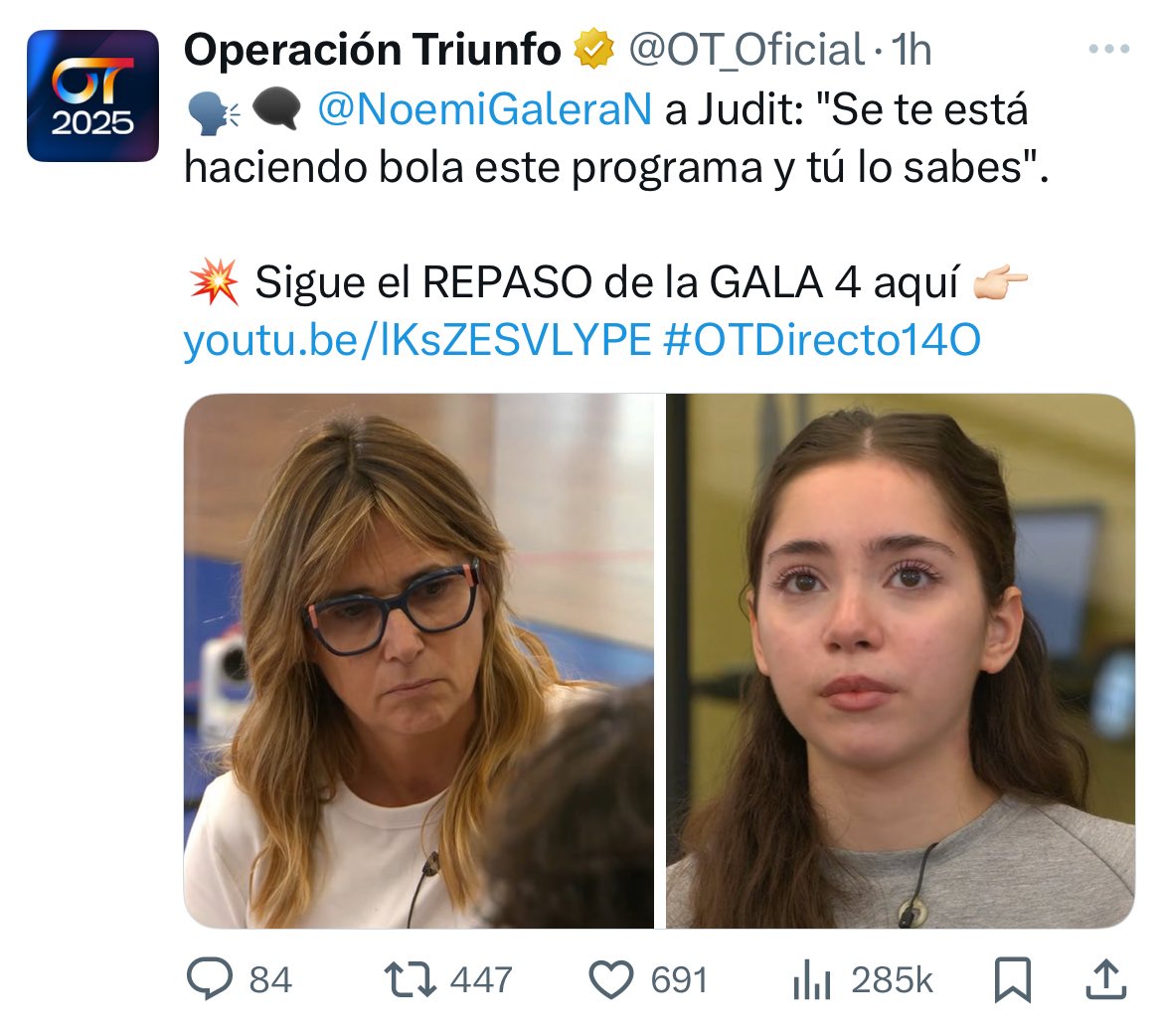Open the three-dot more options menu
This screenshot has width=1163, height=1036.
pyautogui.click(x=1109, y=49)
